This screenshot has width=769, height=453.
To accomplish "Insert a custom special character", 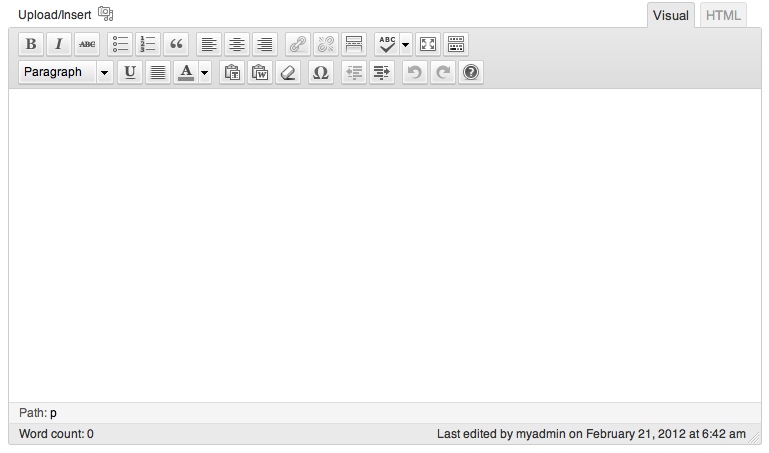I will coord(320,73).
